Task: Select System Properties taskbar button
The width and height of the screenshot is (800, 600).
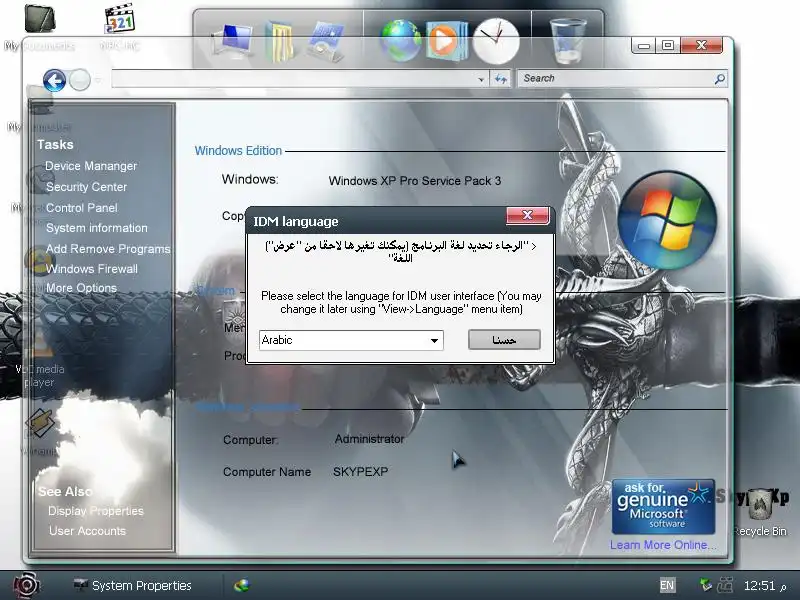Action: point(133,586)
